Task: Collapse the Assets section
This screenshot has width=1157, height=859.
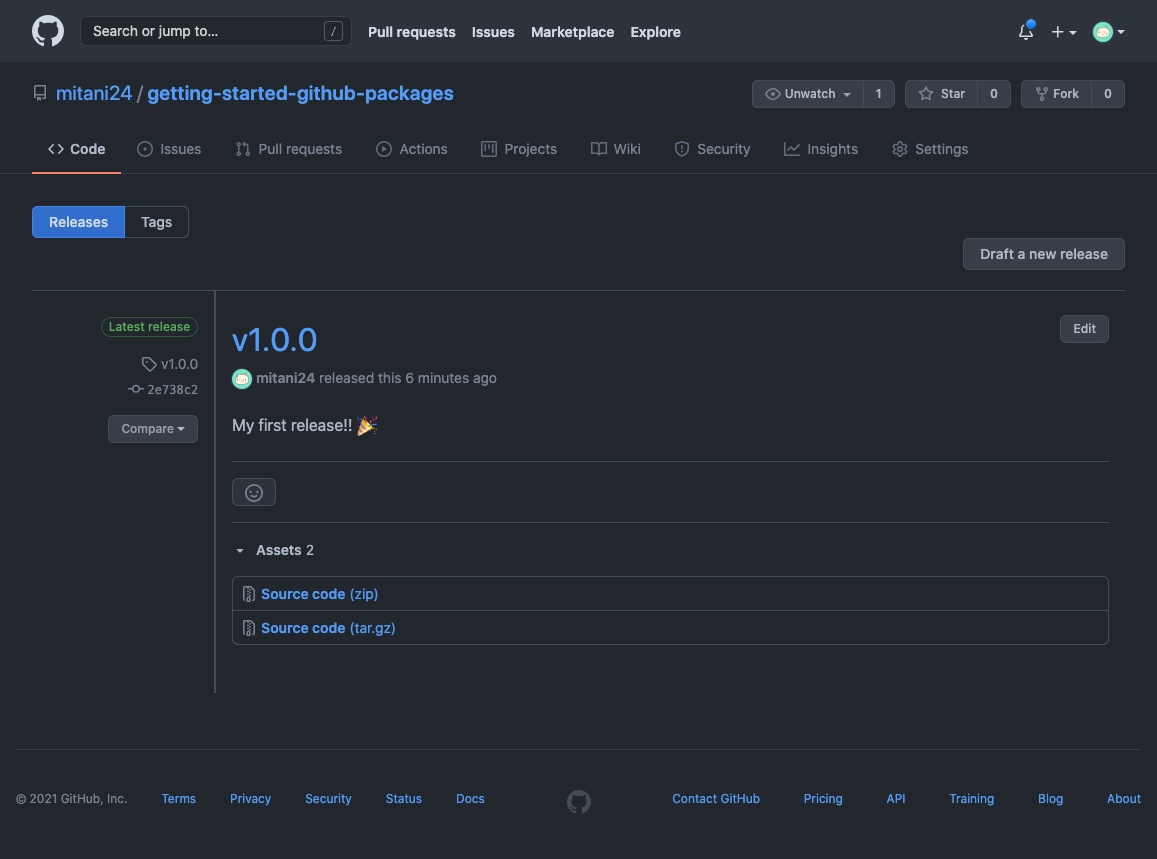Action: click(275, 551)
